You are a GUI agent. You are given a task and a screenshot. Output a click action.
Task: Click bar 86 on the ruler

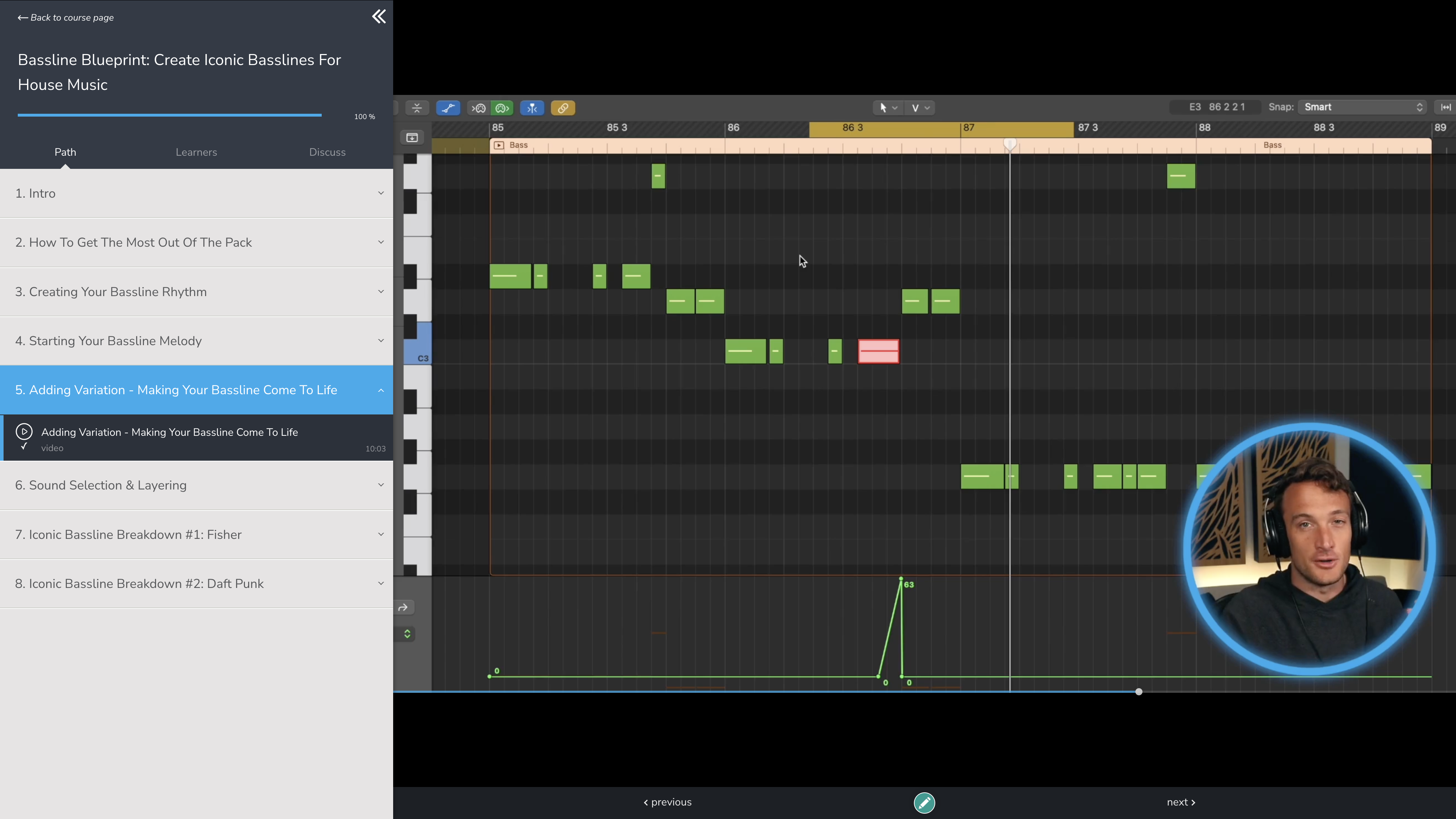733,128
